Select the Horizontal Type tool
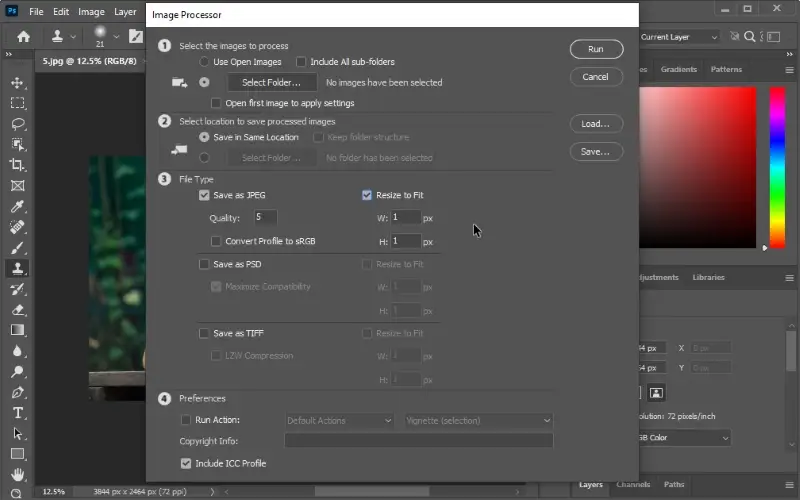The image size is (800, 500). (18, 413)
